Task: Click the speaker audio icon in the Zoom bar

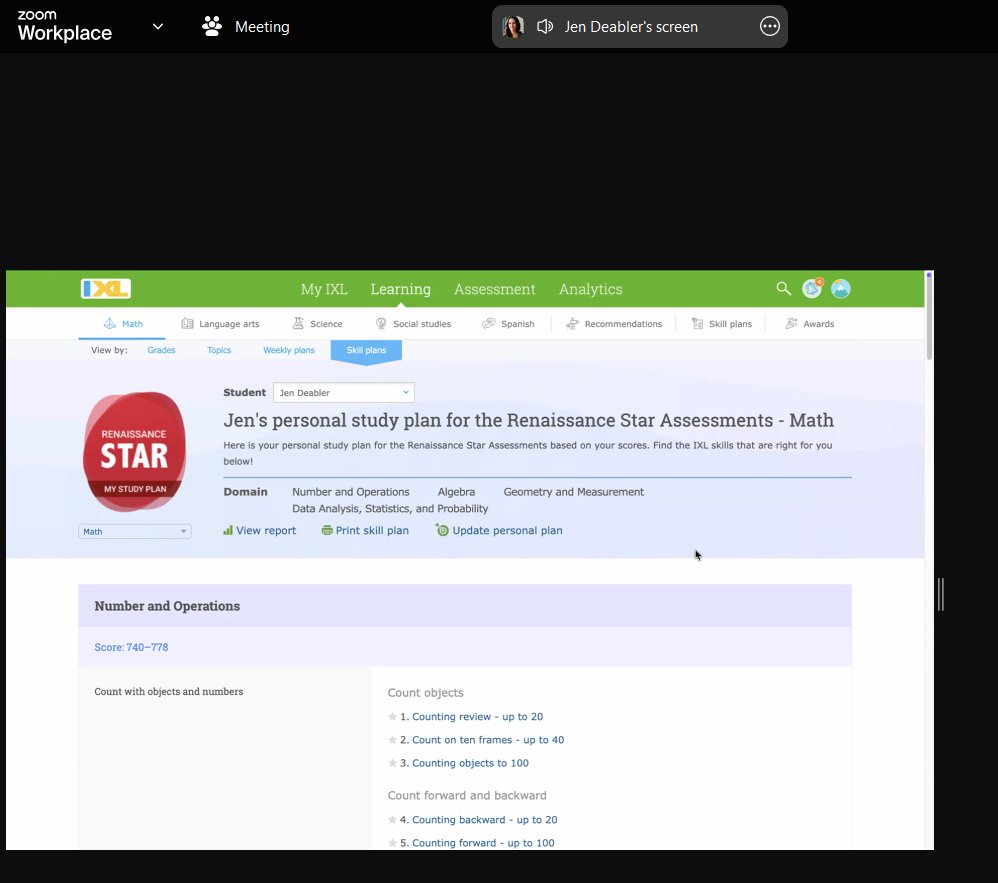Action: (x=545, y=27)
